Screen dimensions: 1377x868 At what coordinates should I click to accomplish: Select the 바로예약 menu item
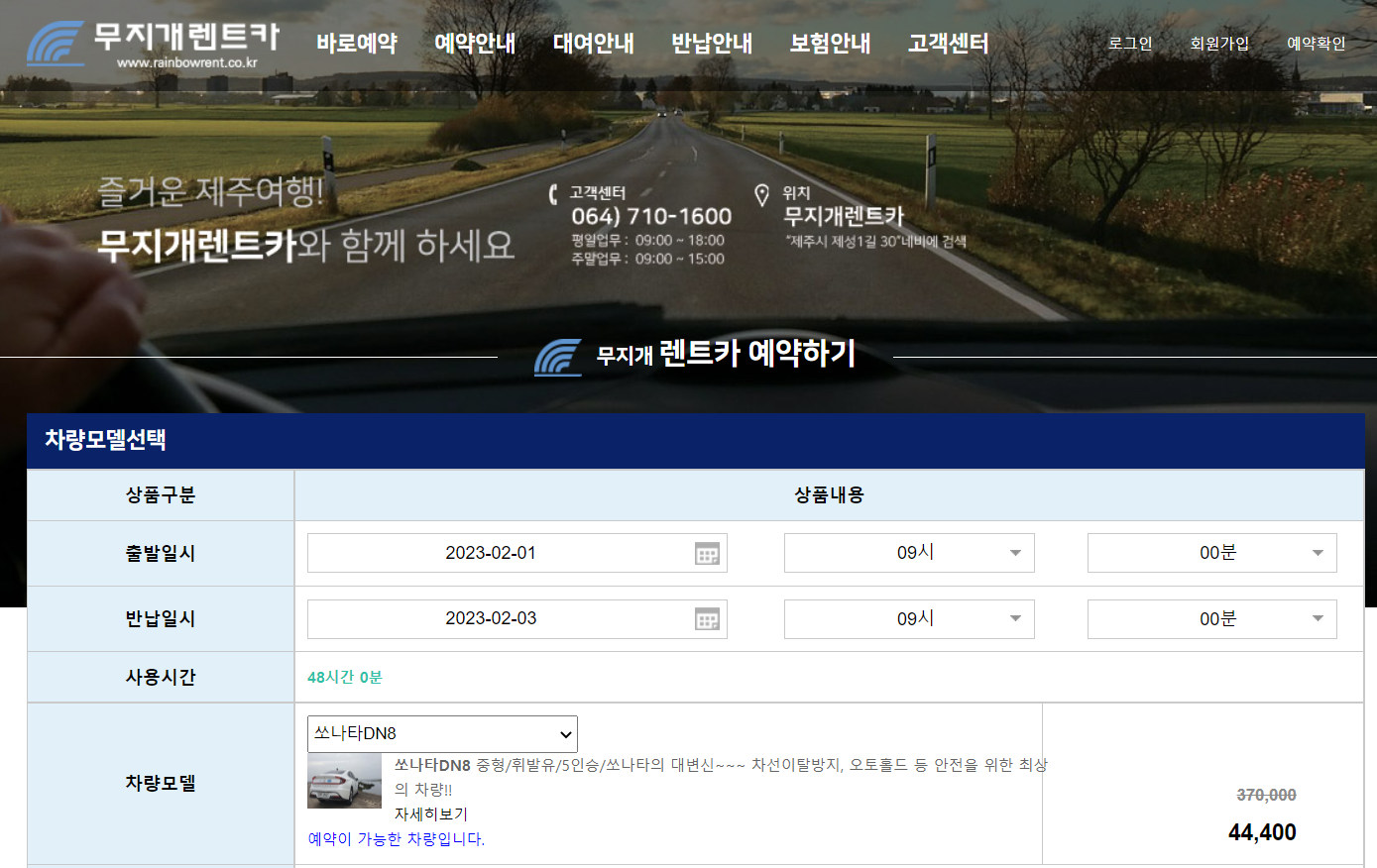[356, 43]
